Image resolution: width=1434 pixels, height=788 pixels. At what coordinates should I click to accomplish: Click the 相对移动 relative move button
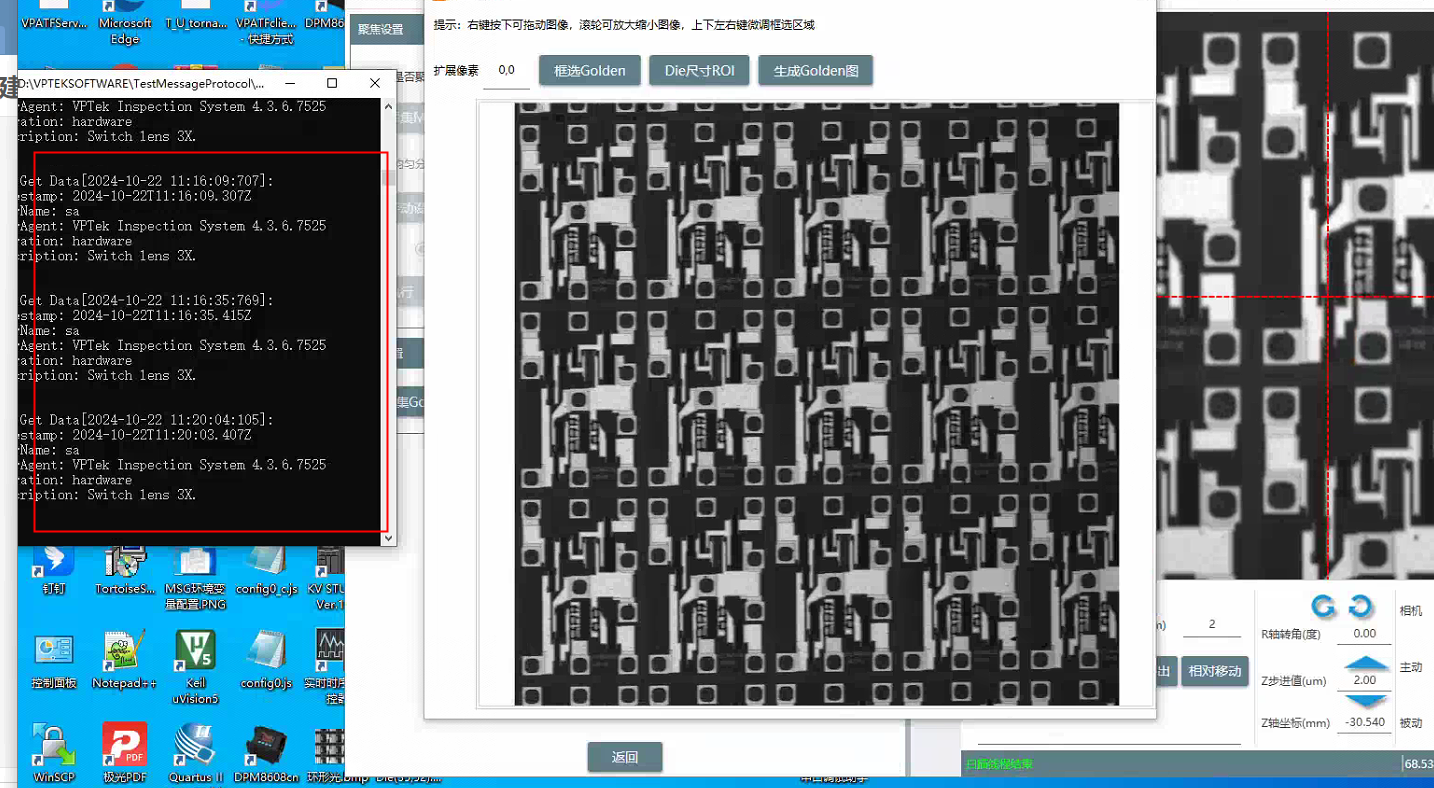click(x=1215, y=671)
